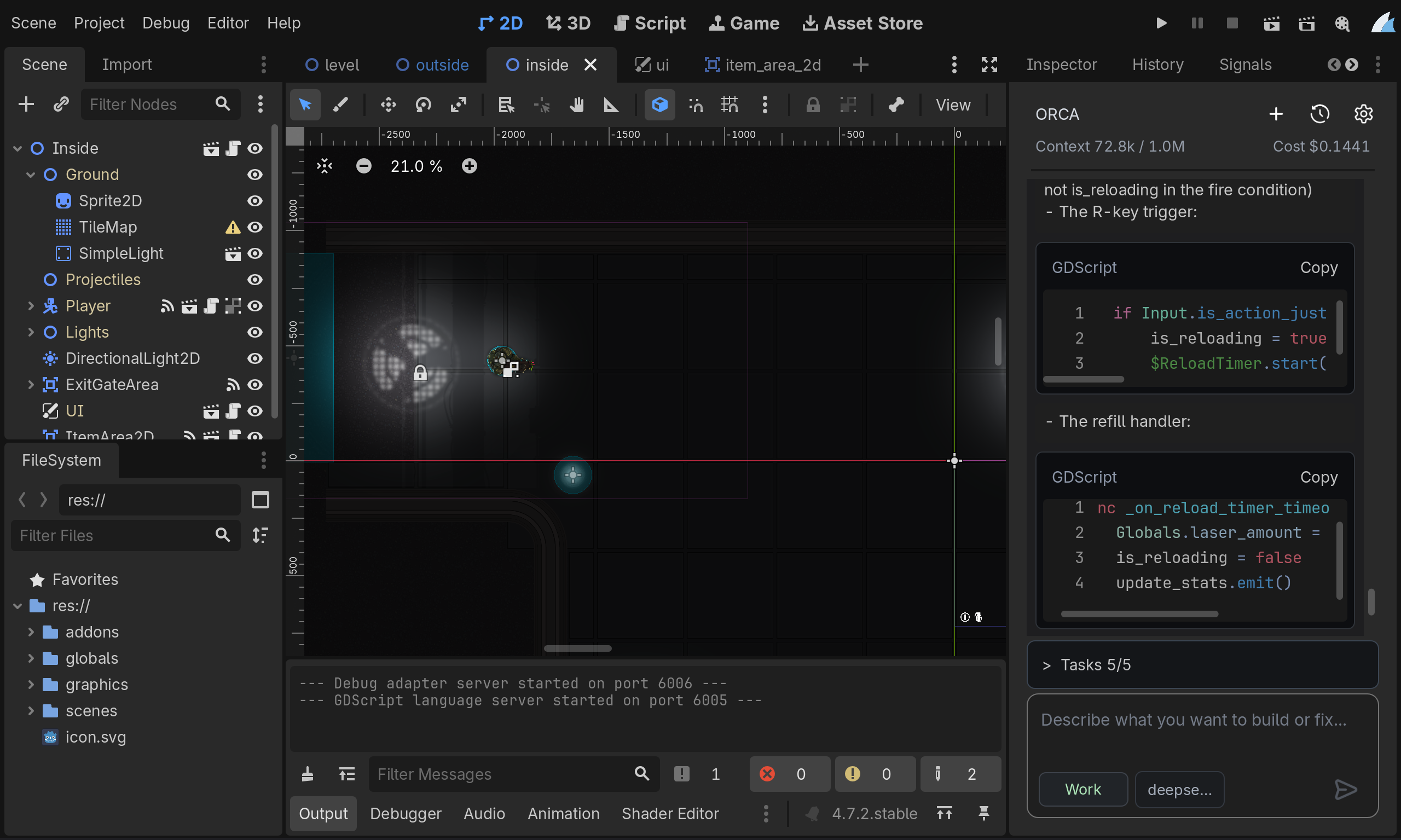Switch to the outside scene tab
Viewport: 1401px width, 840px height.
tap(432, 65)
